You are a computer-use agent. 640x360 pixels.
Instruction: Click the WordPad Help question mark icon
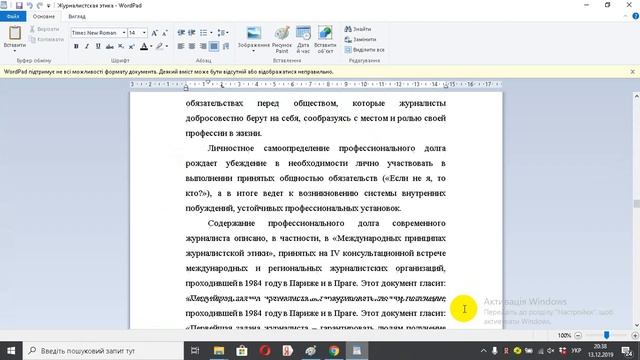tap(636, 16)
